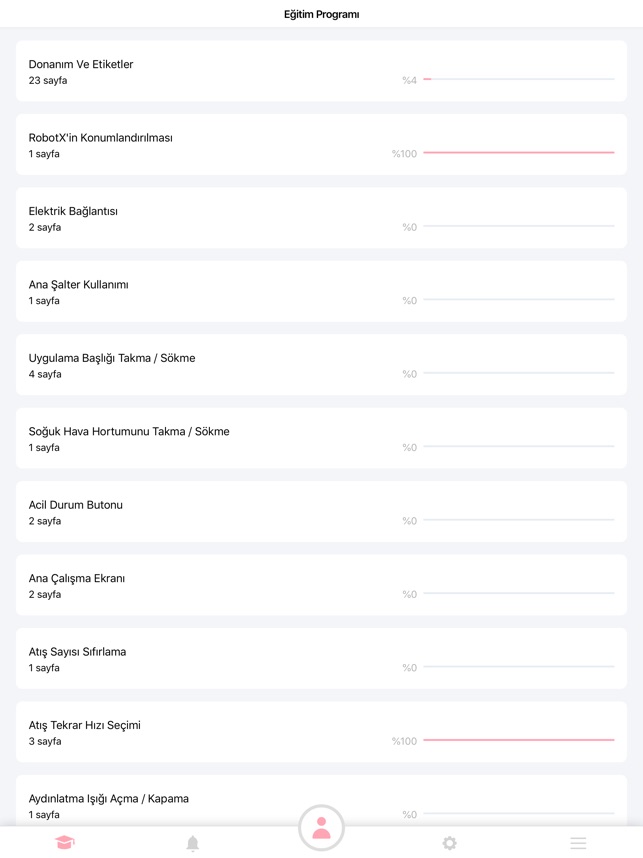The height and width of the screenshot is (858, 643).
Task: Select the Atış Sayısı Sıfırlama lesson
Action: 321,658
